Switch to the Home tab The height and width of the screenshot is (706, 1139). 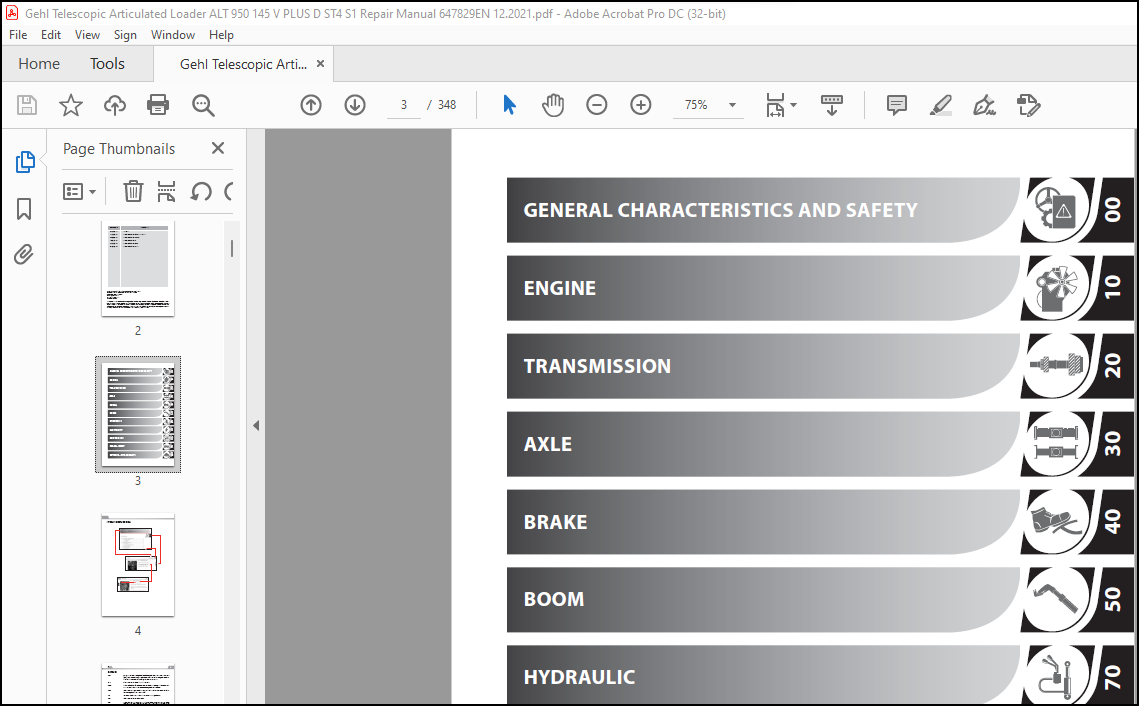pyautogui.click(x=39, y=64)
